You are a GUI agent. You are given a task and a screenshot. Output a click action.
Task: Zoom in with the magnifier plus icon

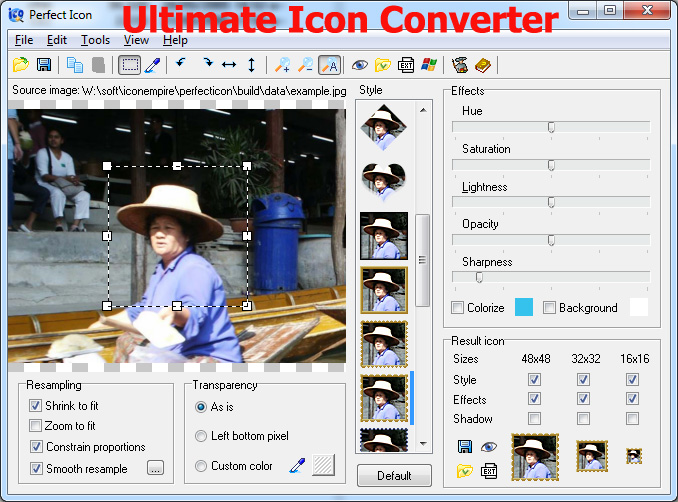coord(283,65)
